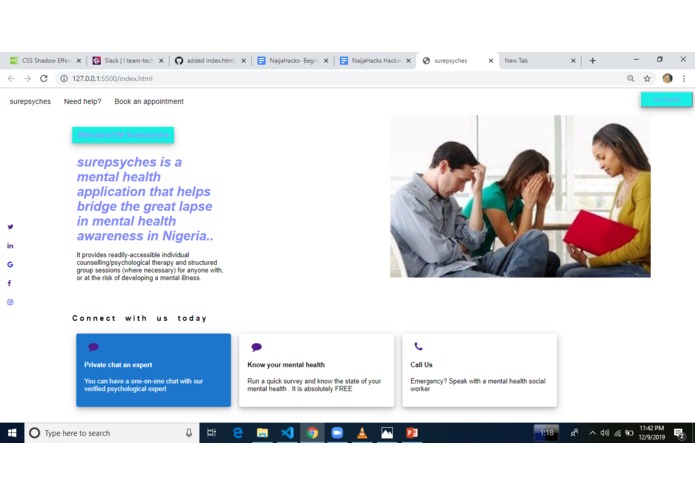Open the Instagram social icon in sidebar

(x=10, y=302)
